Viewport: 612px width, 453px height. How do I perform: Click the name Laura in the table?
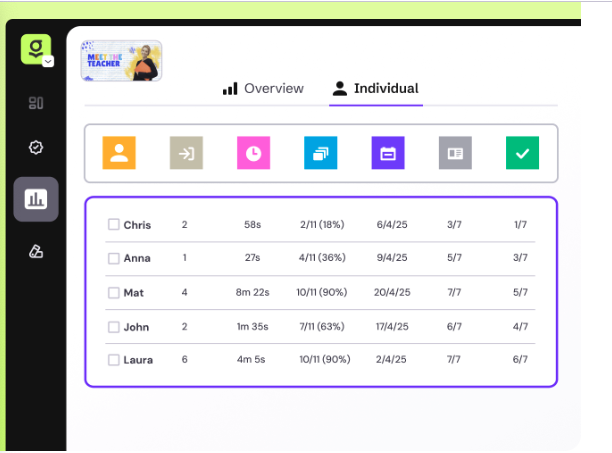coord(138,360)
